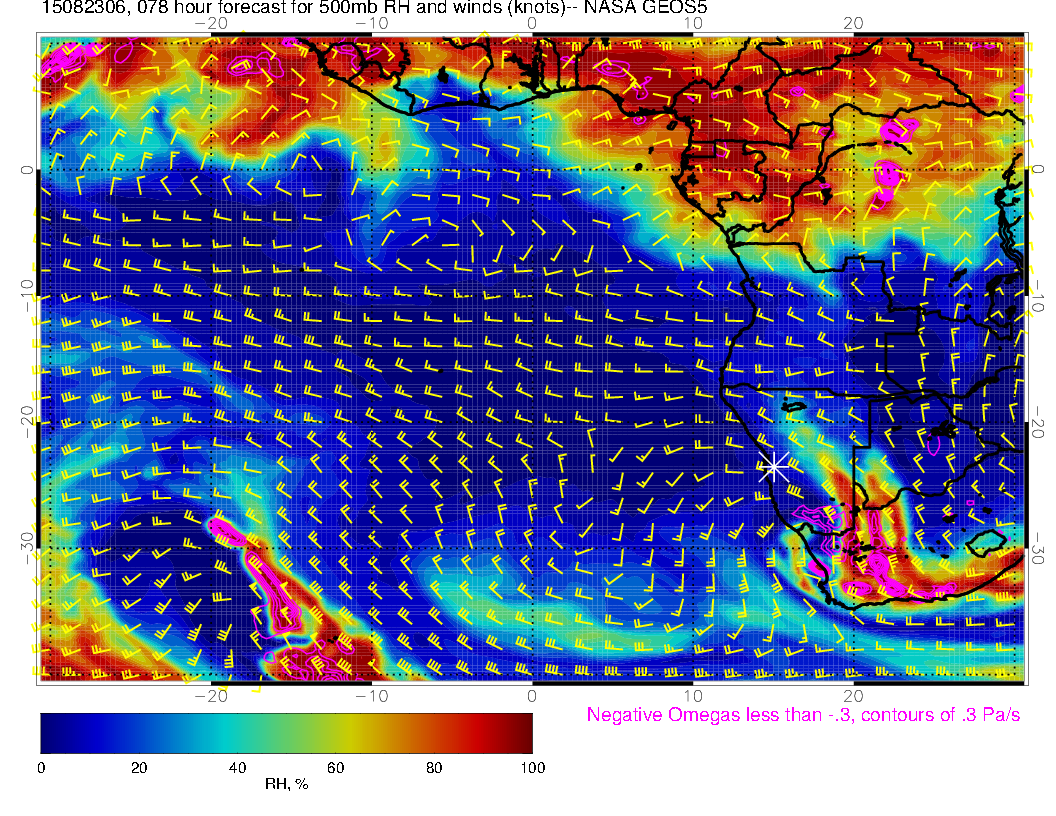Image resolution: width=1056 pixels, height=816 pixels.
Task: Click the top axis longitude label 20
Action: click(853, 24)
